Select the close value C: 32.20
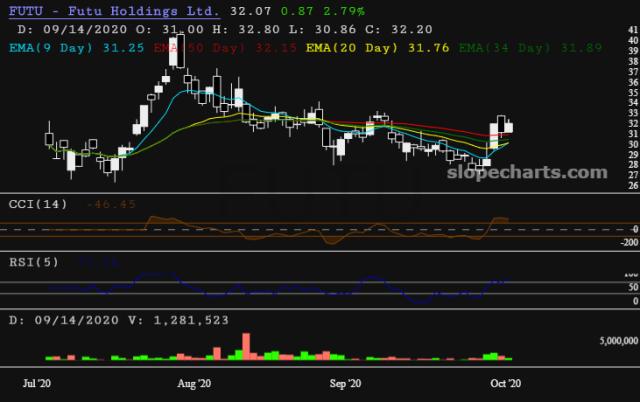The width and height of the screenshot is (640, 402). point(399,29)
